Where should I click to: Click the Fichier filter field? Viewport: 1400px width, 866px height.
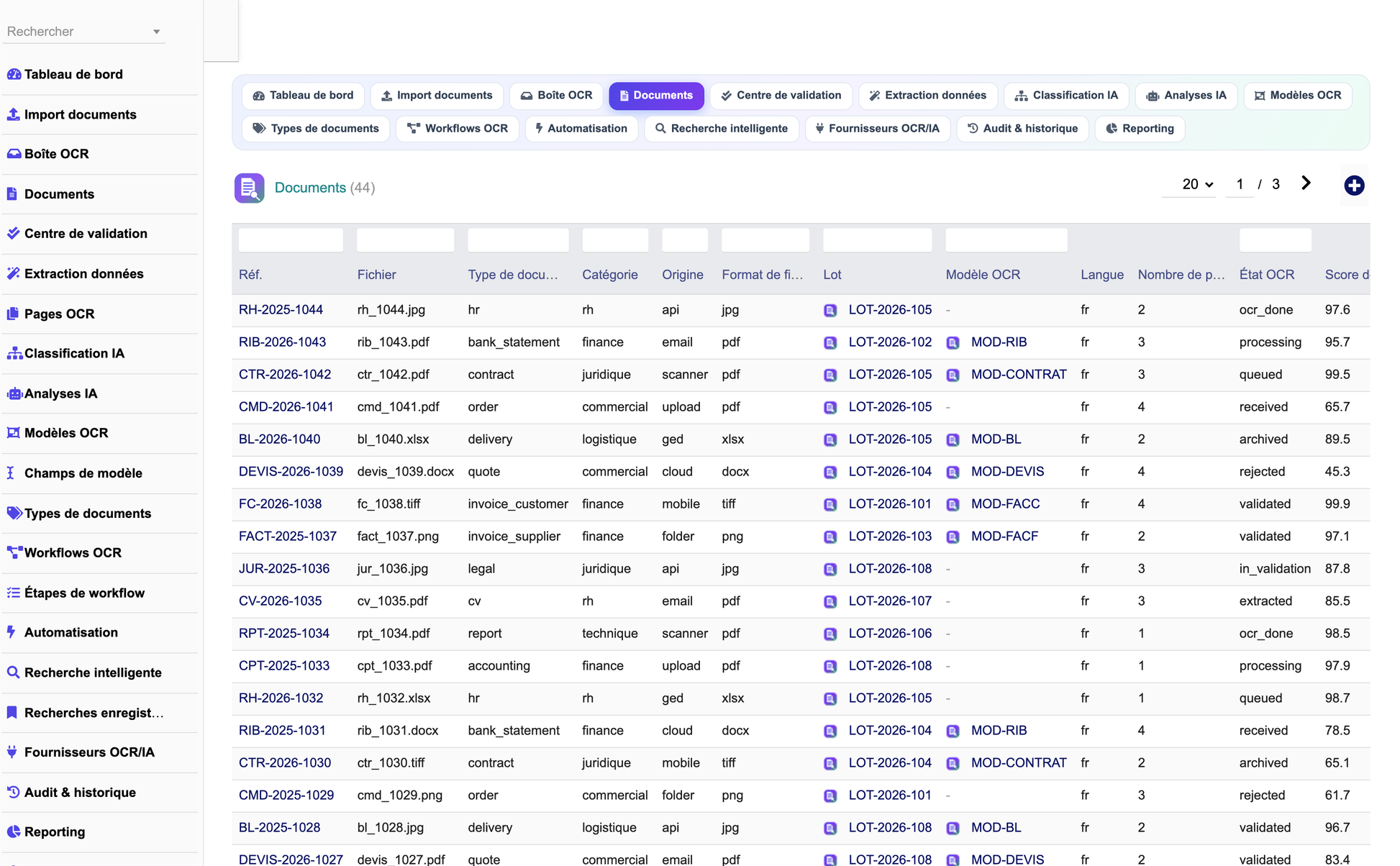point(405,240)
